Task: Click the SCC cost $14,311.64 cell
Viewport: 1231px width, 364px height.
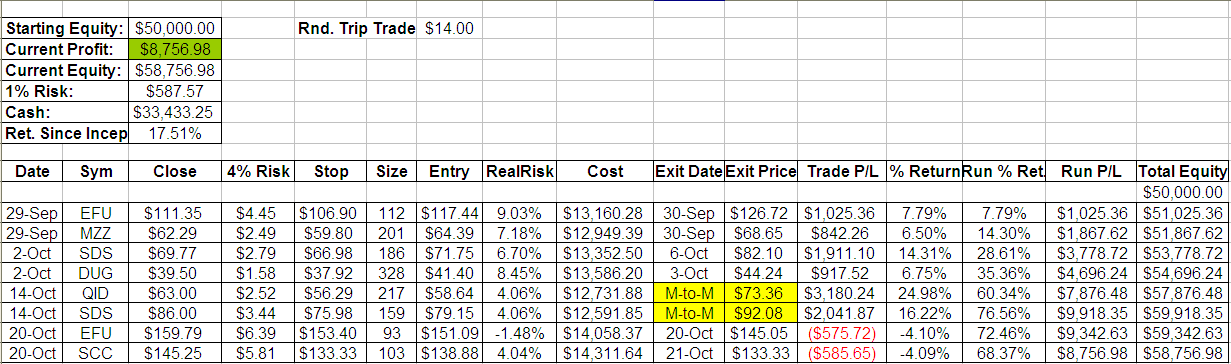Action: (x=605, y=355)
